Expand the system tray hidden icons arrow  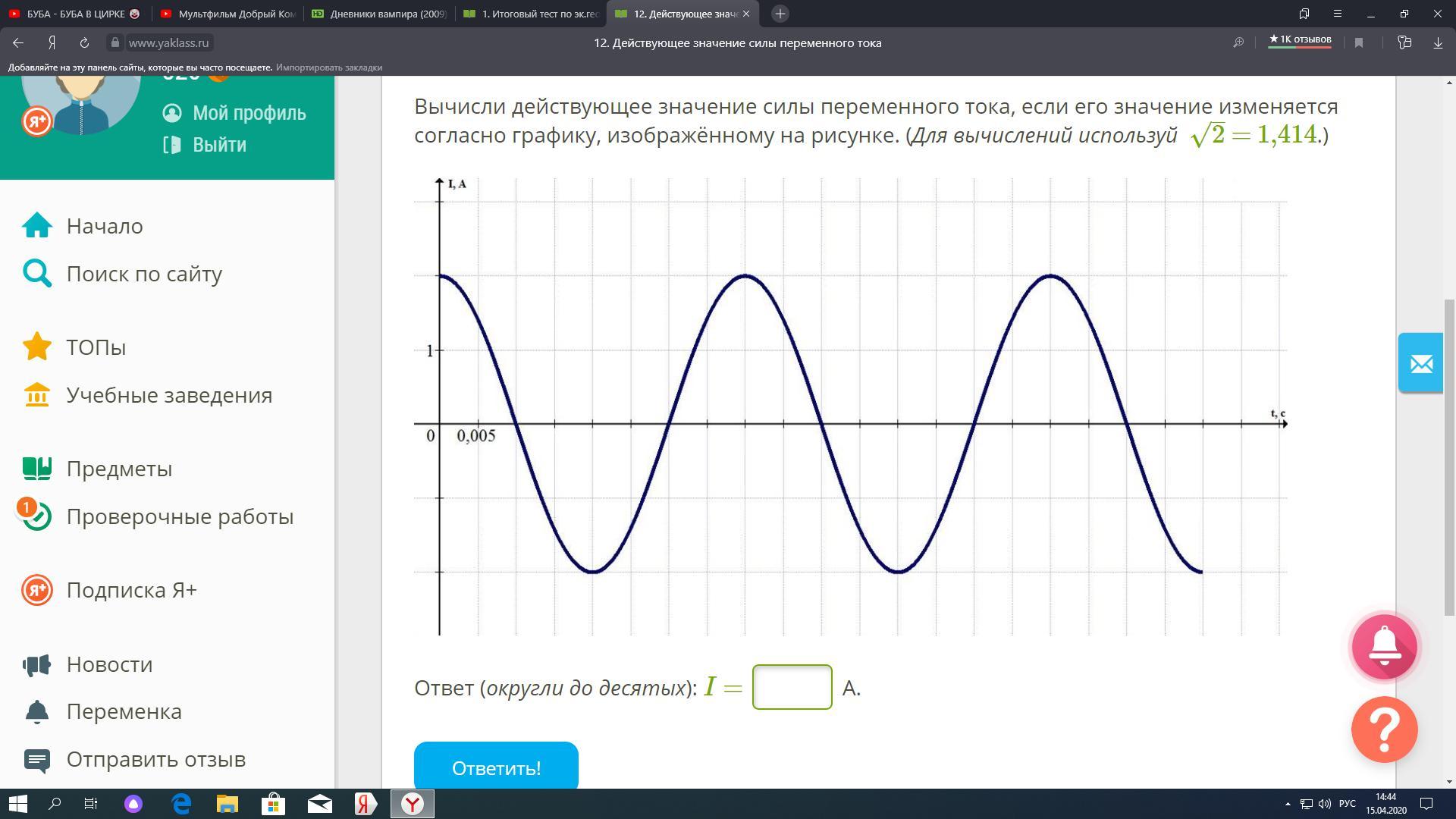pyautogui.click(x=1287, y=804)
